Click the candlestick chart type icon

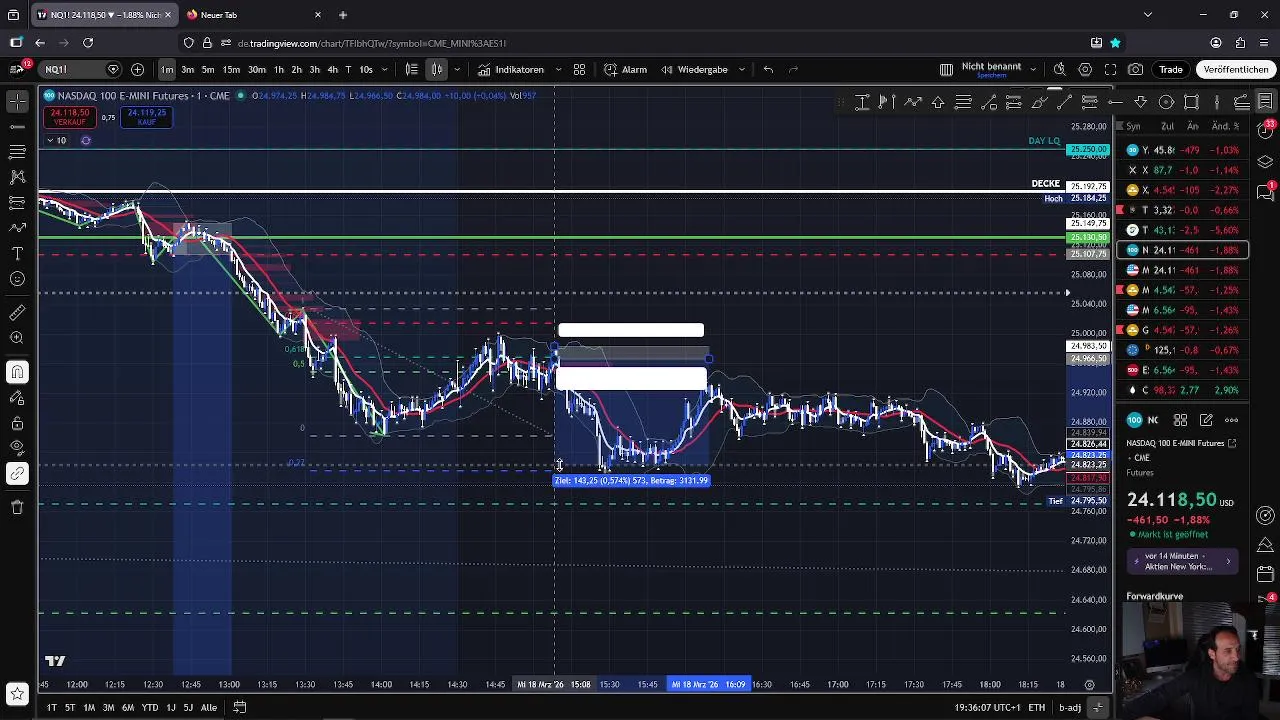[437, 69]
